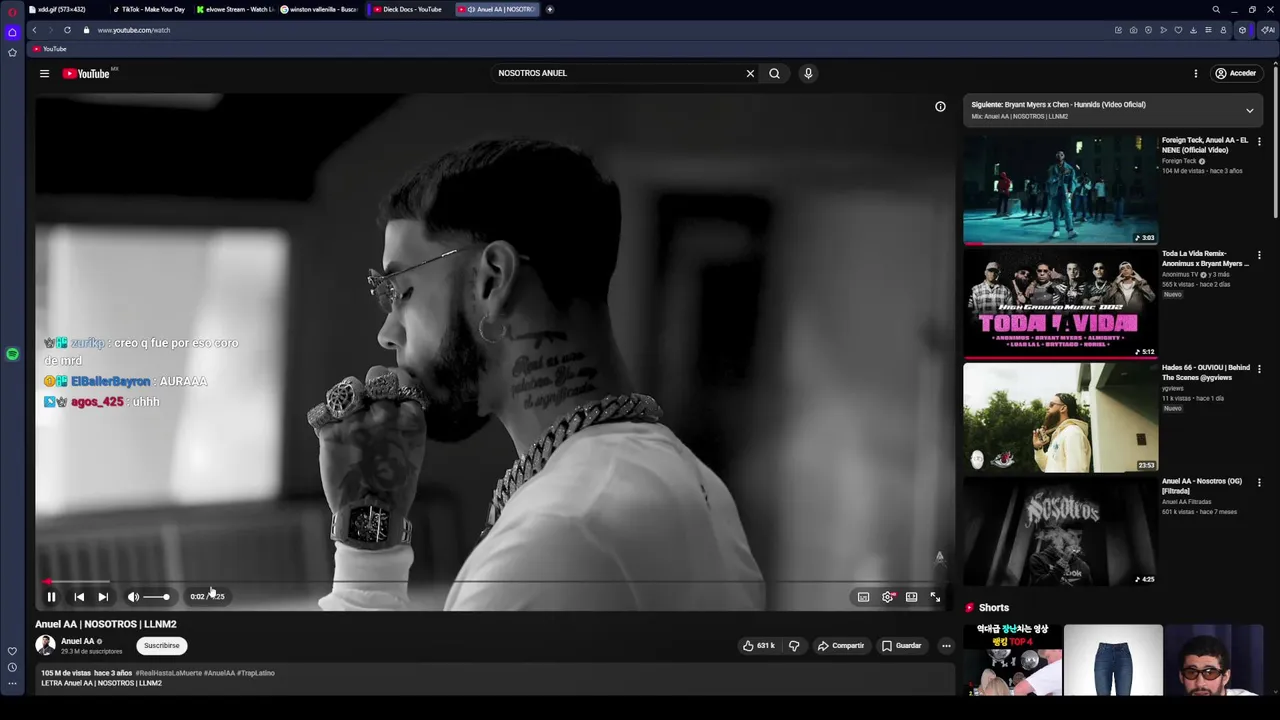Start voice search with the microphone
The height and width of the screenshot is (720, 1280).
808,73
